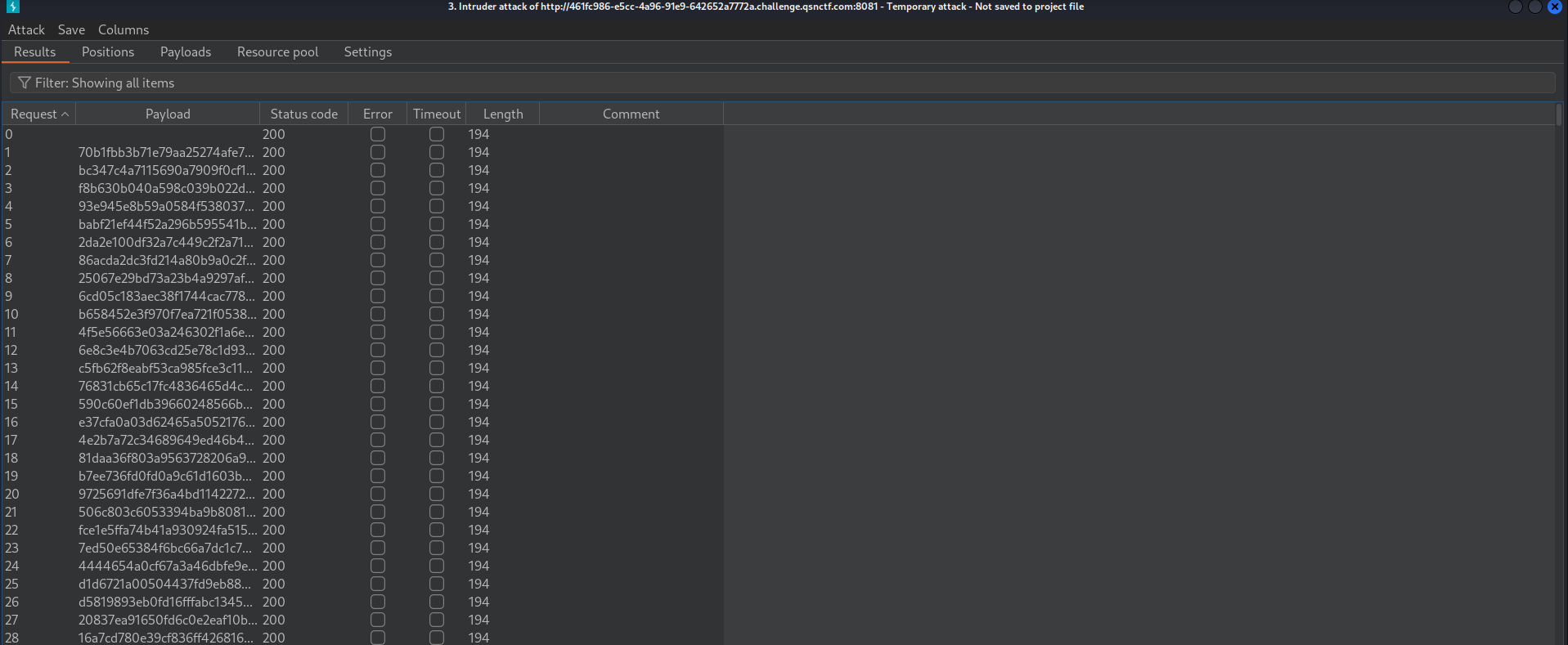
Task: Select payload 86acda2dc3fd214a80b9a0c2f...
Action: (167, 260)
